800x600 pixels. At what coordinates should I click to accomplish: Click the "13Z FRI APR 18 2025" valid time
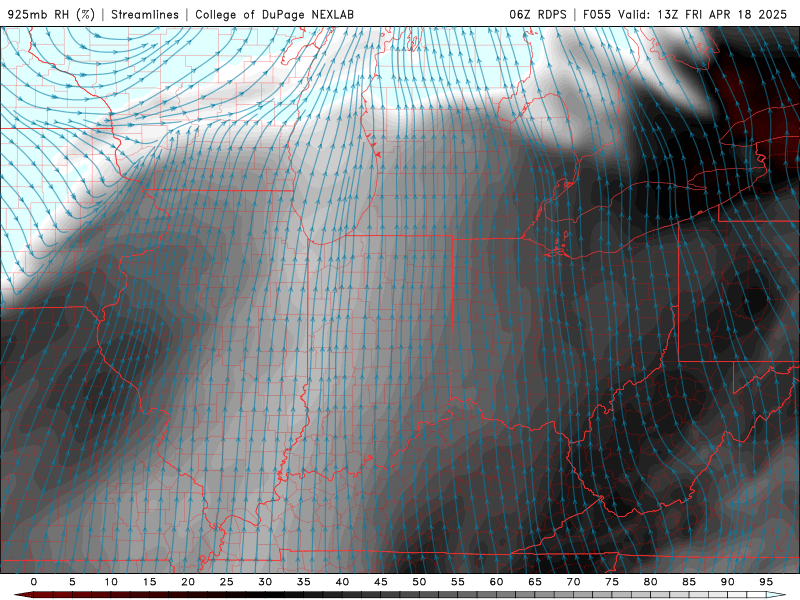coord(722,14)
